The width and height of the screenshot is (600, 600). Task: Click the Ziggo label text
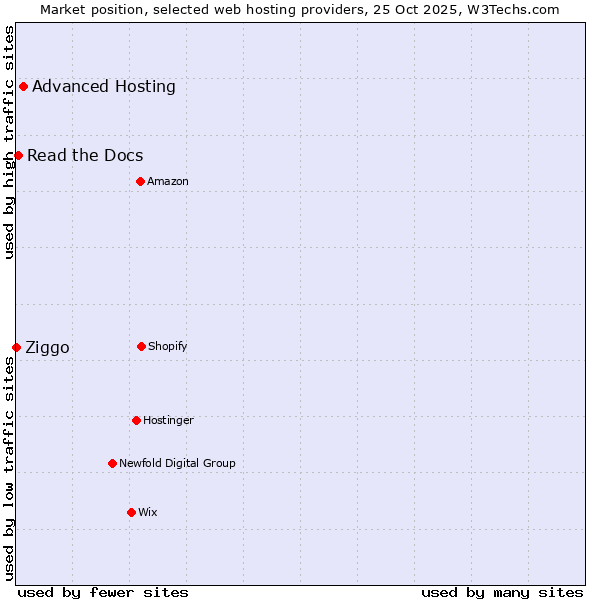[x=47, y=347]
